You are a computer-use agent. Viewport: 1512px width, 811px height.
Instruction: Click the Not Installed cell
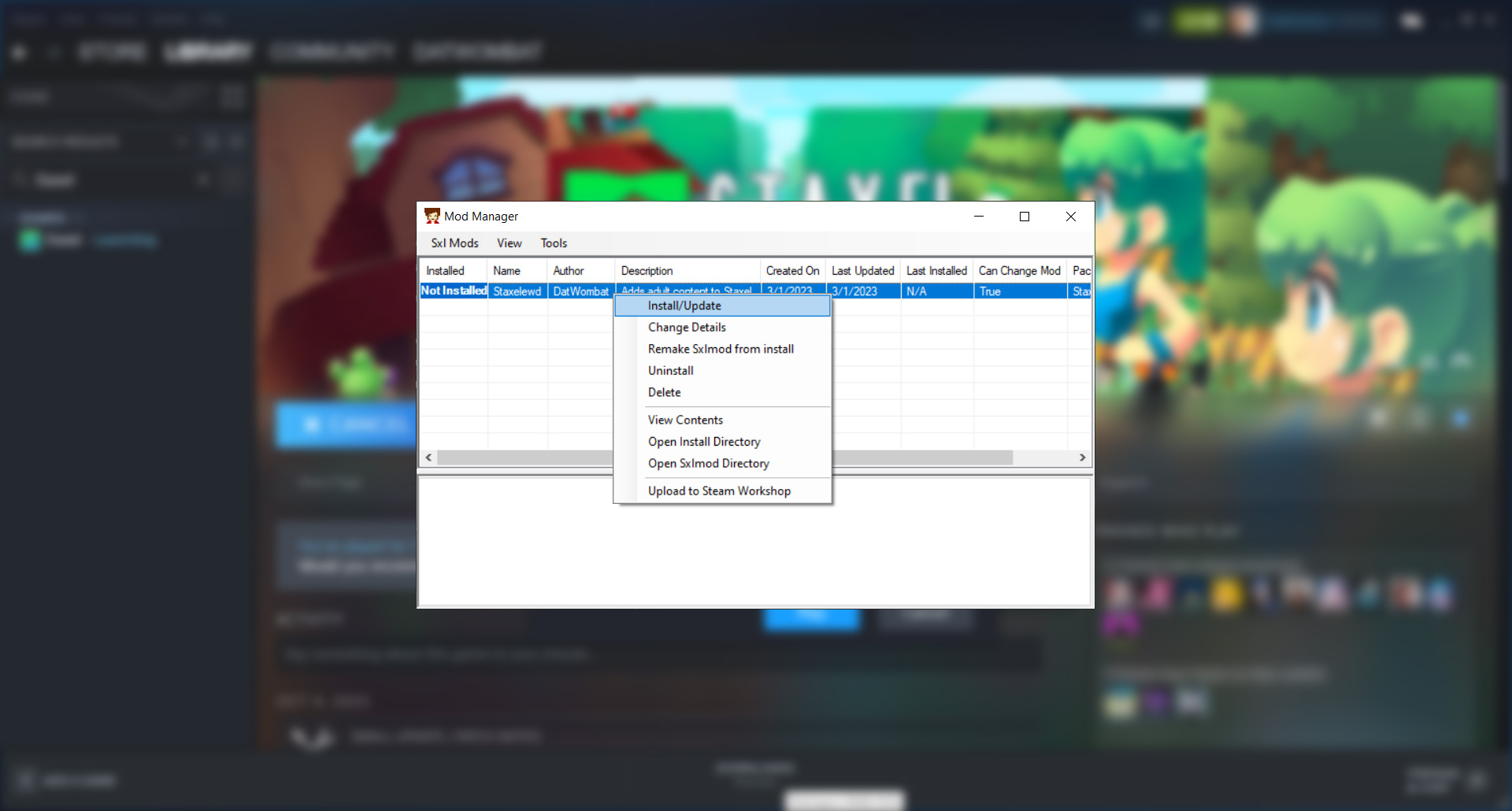[x=454, y=291]
